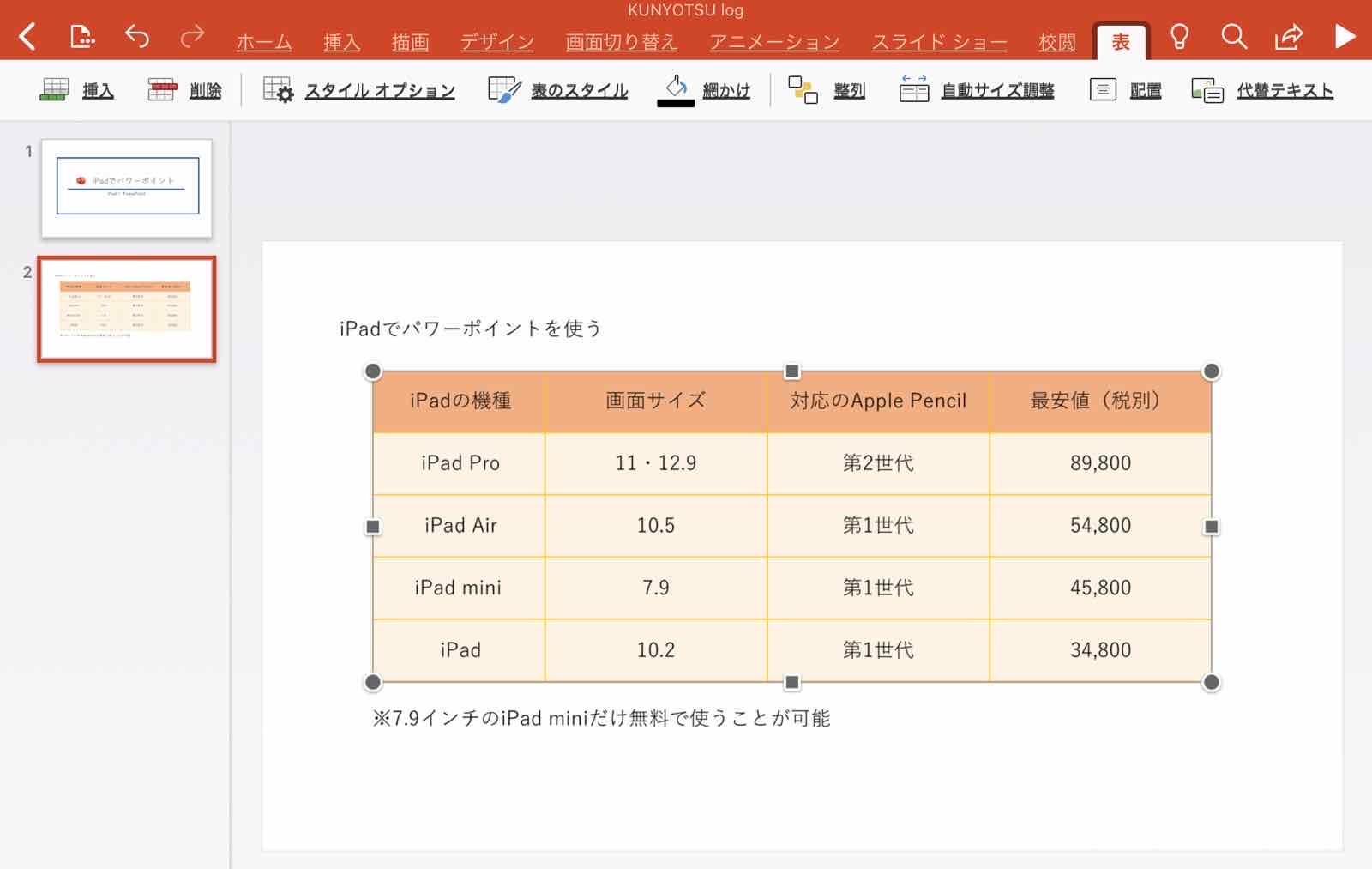
Task: Click the 整列 label
Action: pos(849,90)
